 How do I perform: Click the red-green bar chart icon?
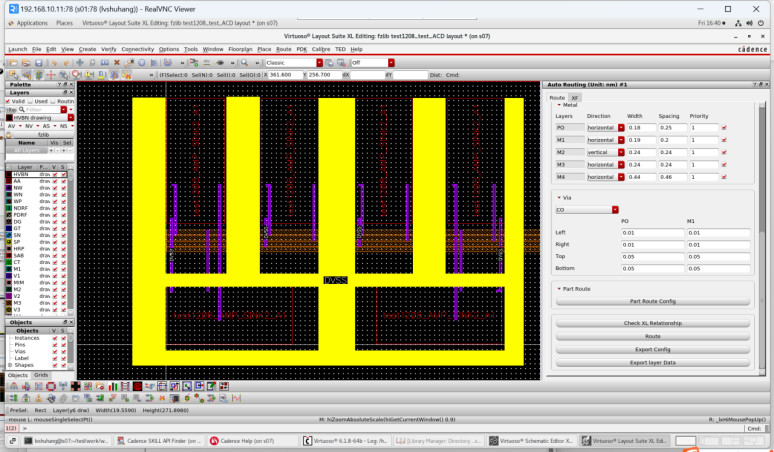(x=113, y=386)
